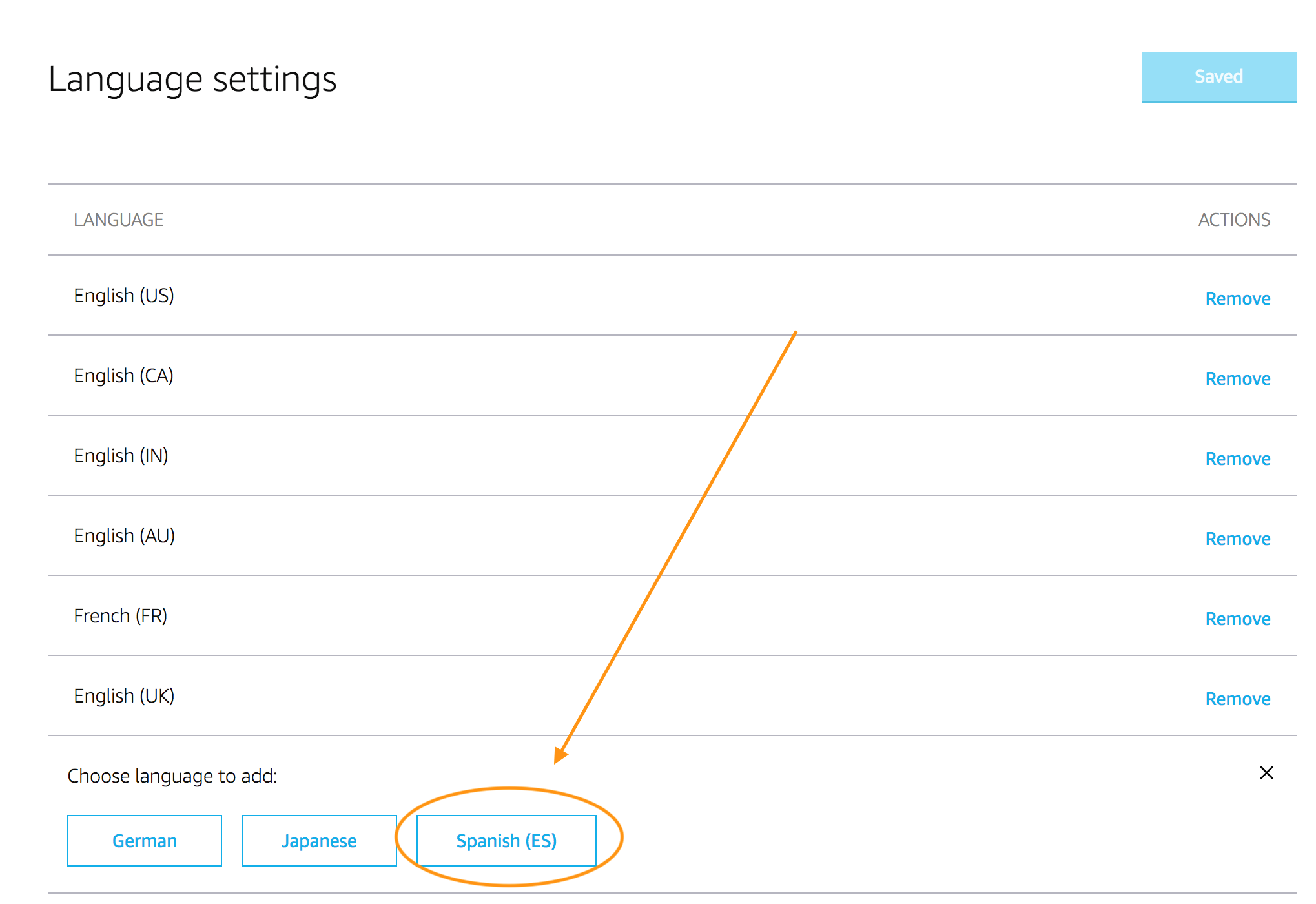Image resolution: width=1316 pixels, height=904 pixels.
Task: Remove the French (FR) language
Action: (1237, 619)
